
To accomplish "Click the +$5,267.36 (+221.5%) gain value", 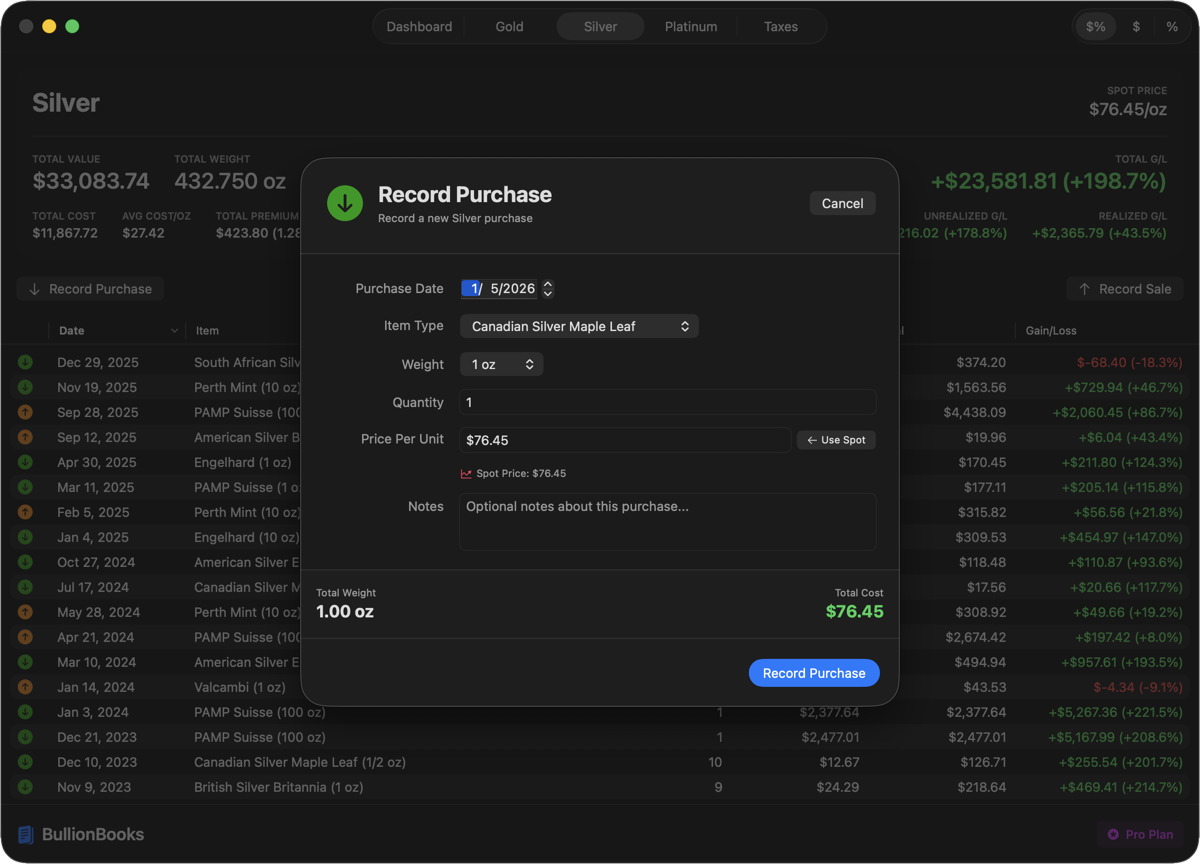I will point(1115,712).
